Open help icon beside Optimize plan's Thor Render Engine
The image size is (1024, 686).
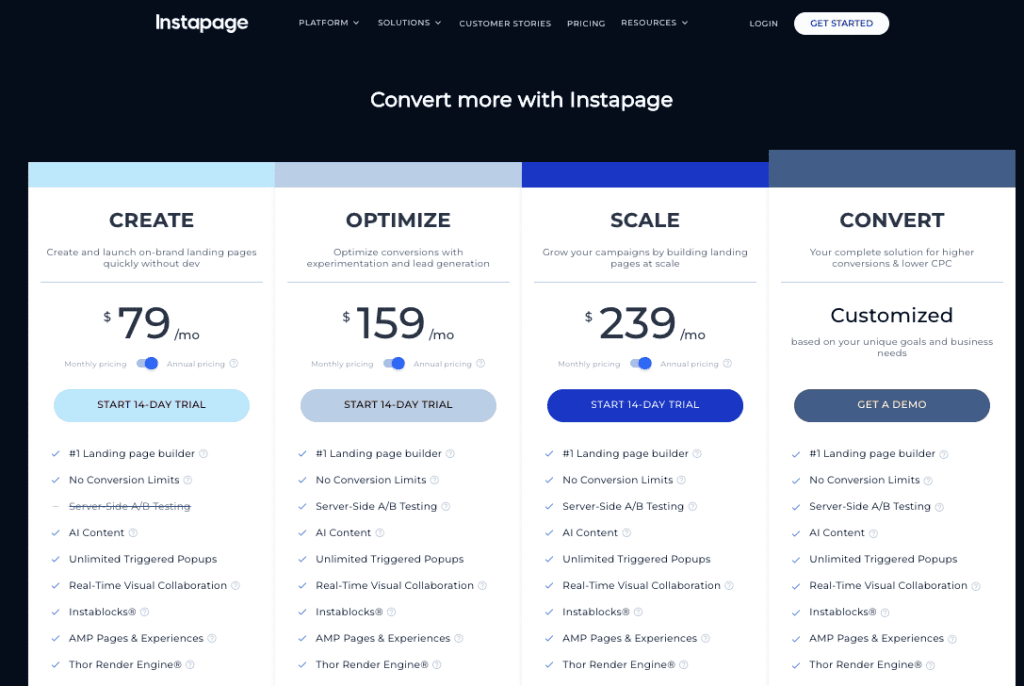(x=436, y=664)
